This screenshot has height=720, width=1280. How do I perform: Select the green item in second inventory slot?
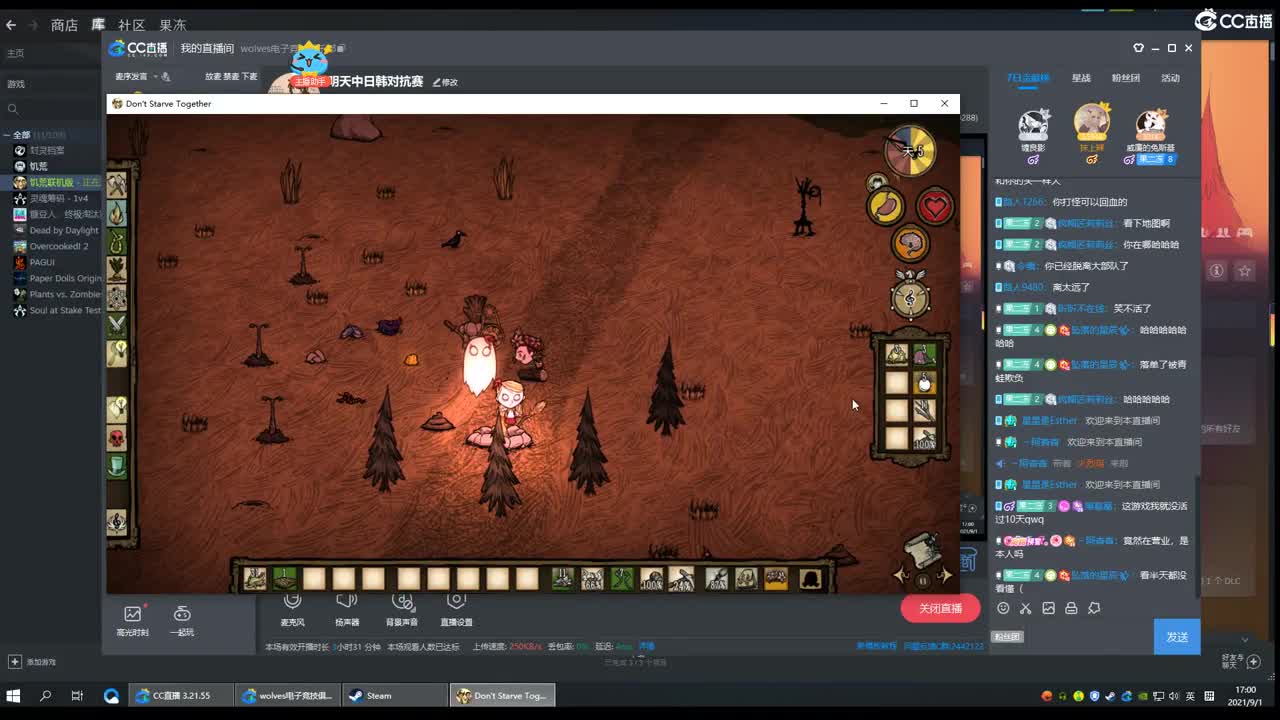(285, 578)
